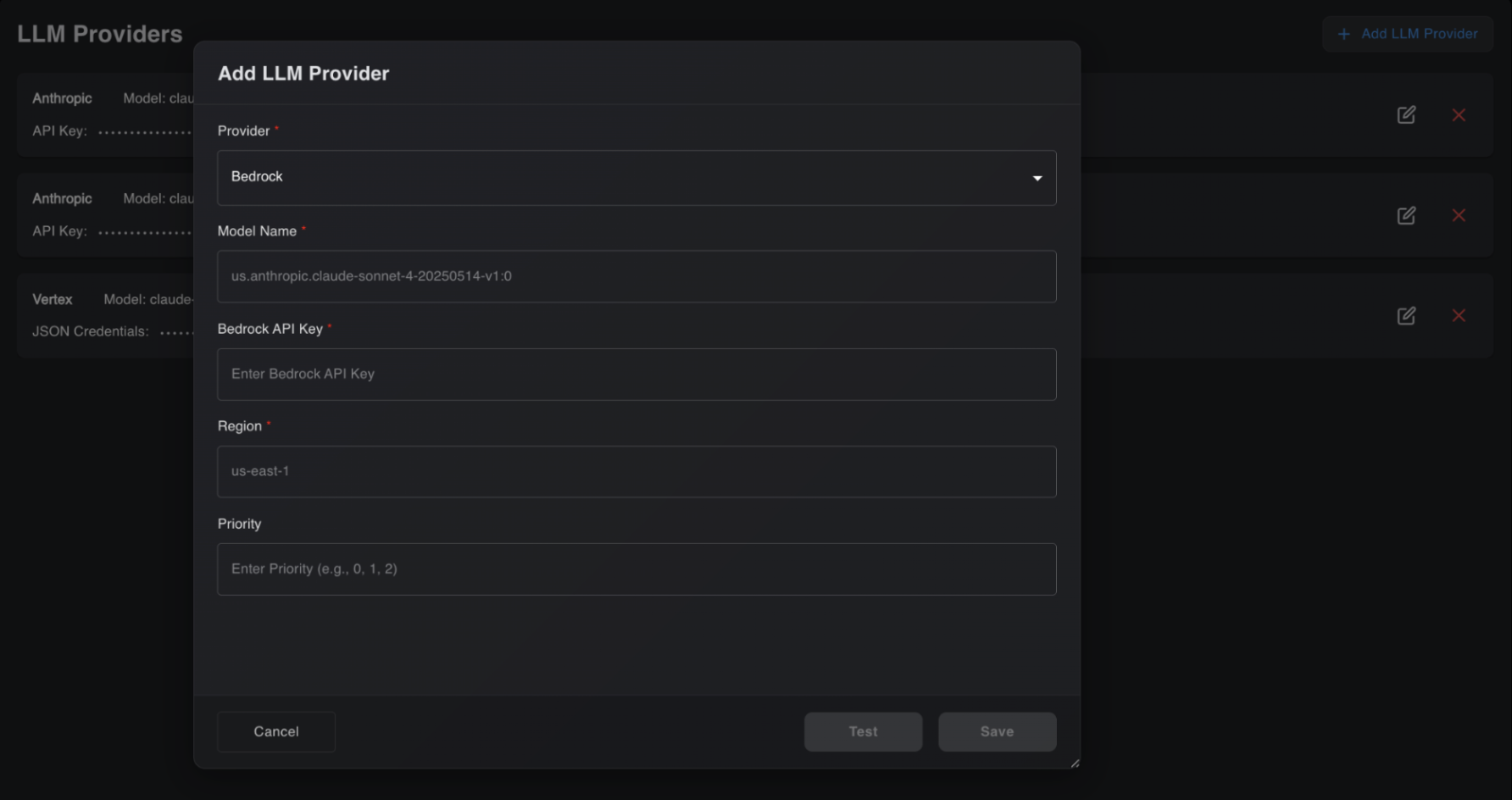Edit the Vertex provider entry
Screen dimensions: 1512x800
click(x=1406, y=315)
